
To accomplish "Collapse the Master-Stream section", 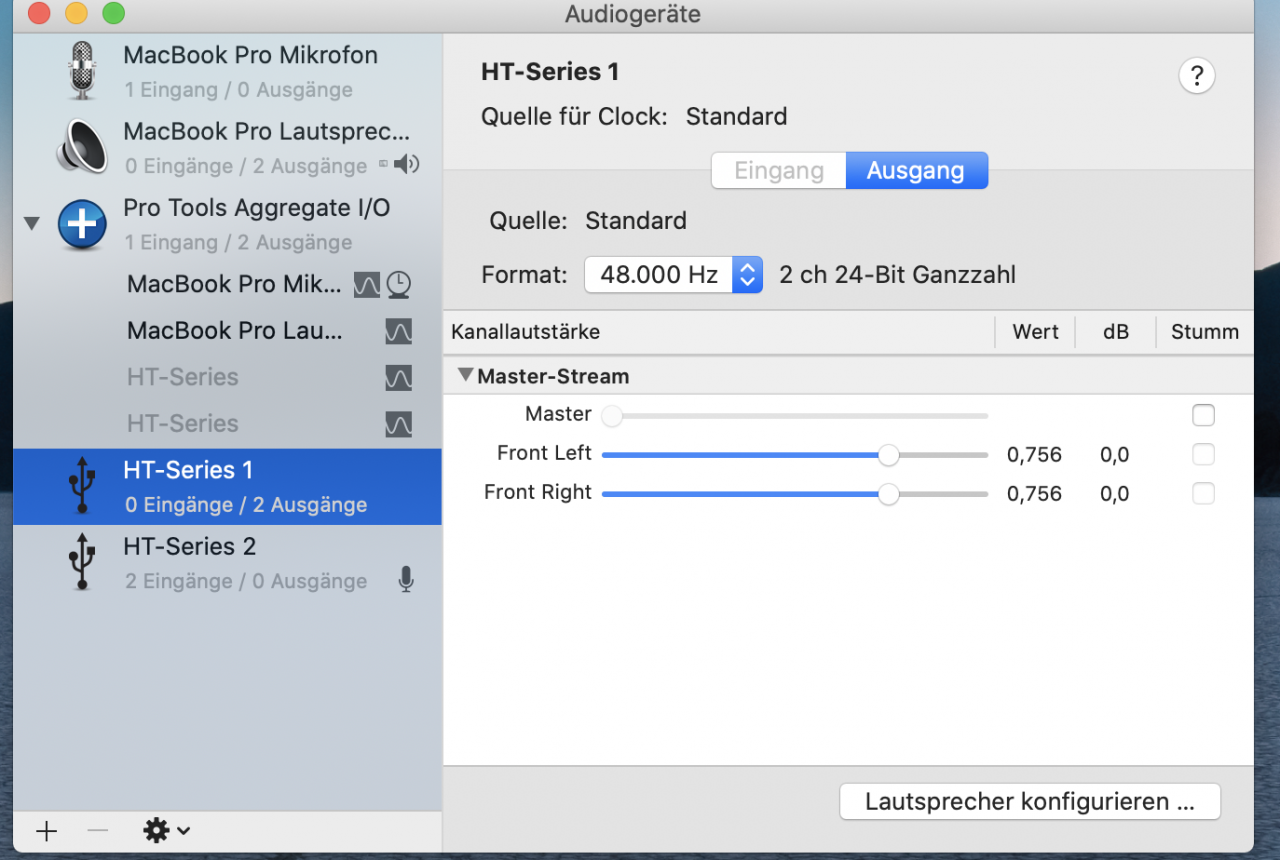I will coord(465,376).
